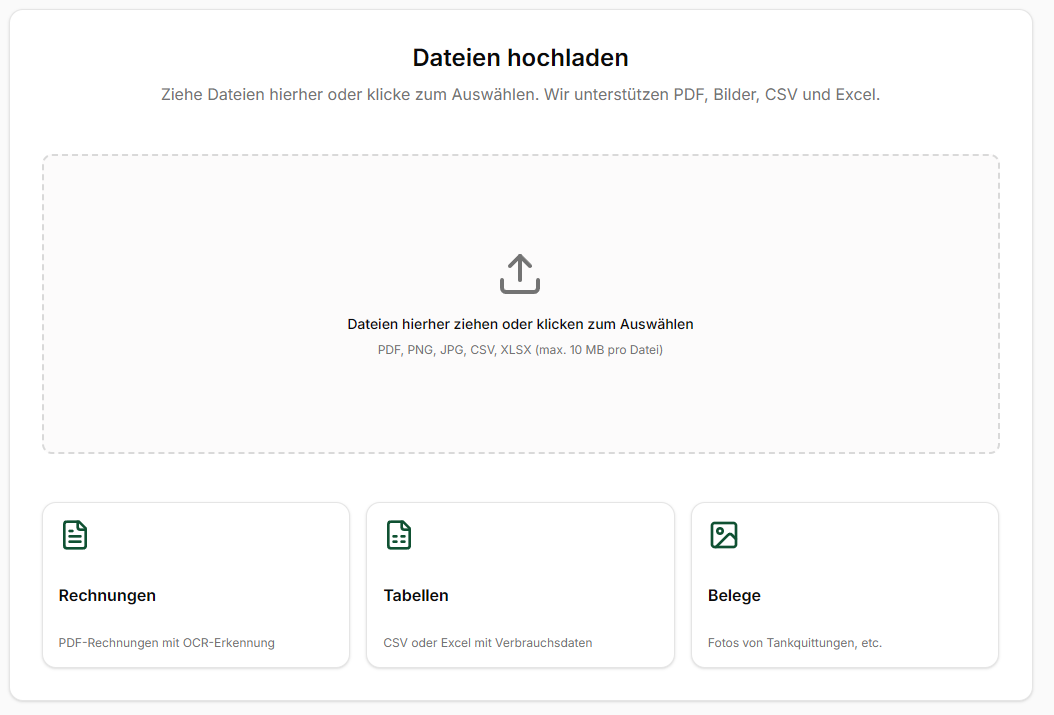Click the upload arrow icon in the dropzone

520,272
